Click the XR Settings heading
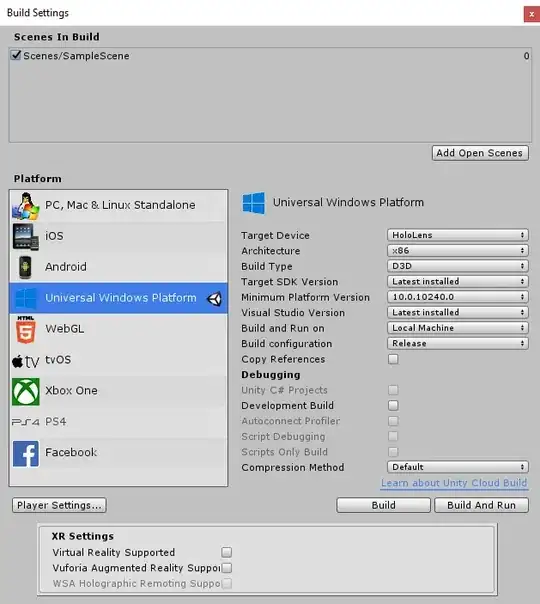 (83, 536)
